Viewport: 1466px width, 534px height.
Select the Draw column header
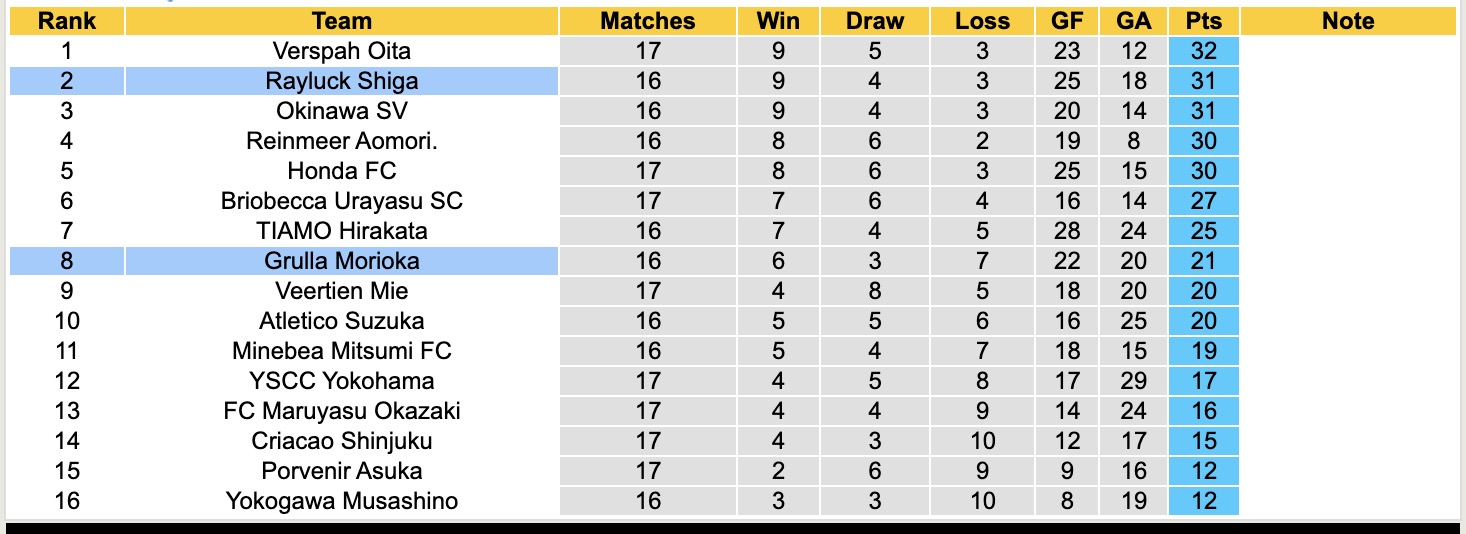tap(874, 21)
